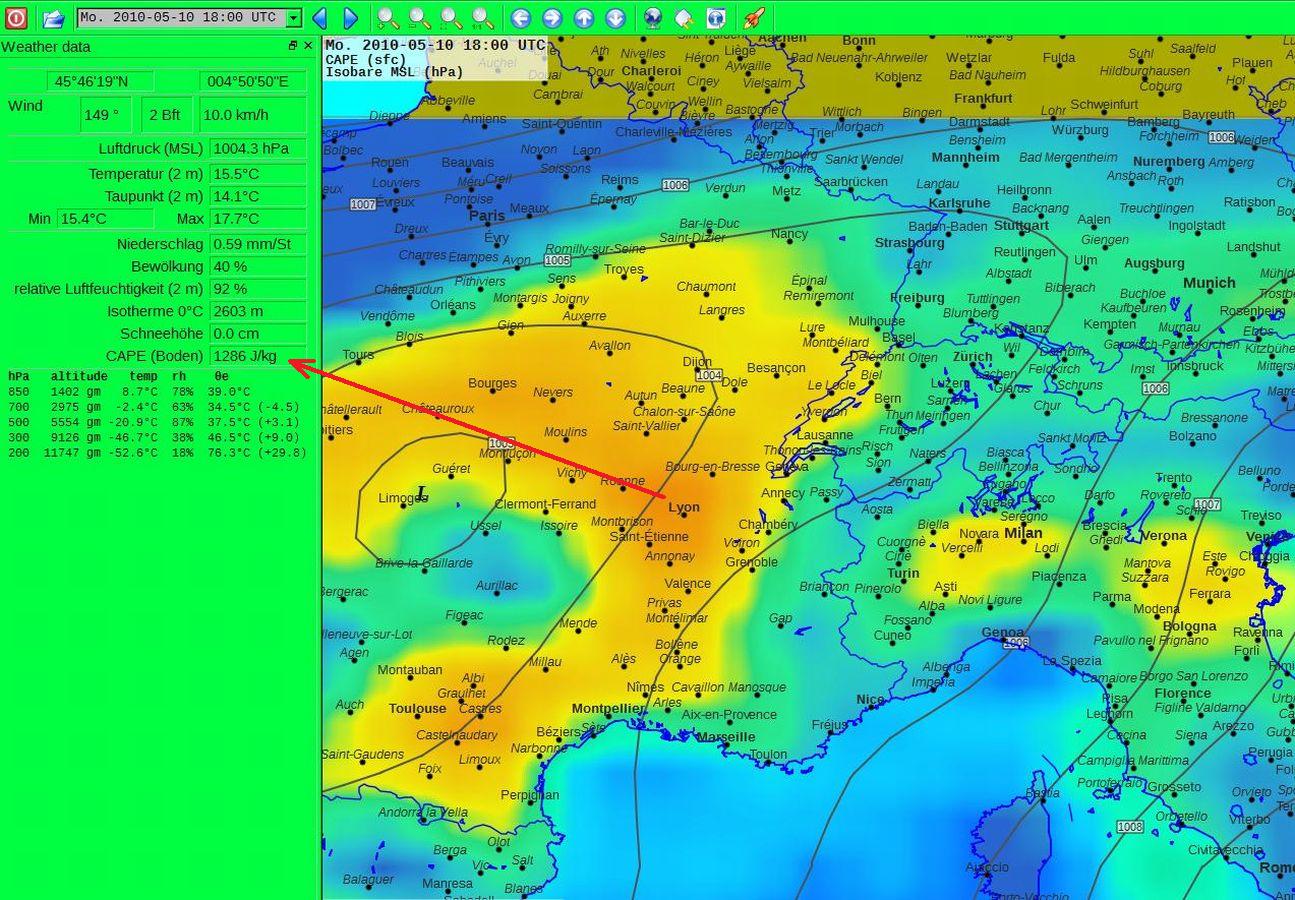
Task: Click the pressure value 1004.3 hPa
Action: pyautogui.click(x=258, y=149)
